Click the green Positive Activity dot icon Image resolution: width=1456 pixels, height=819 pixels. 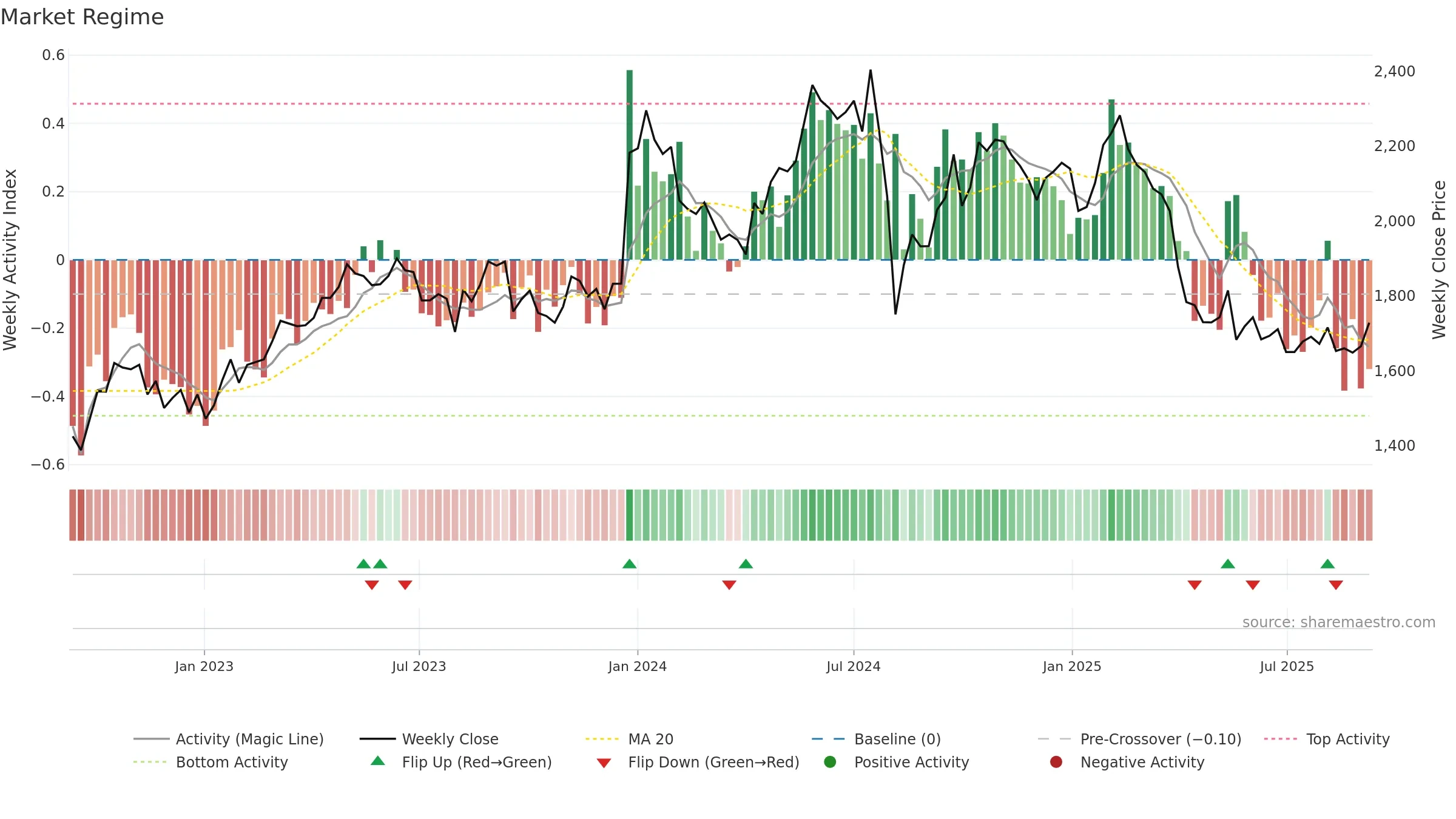coord(830,762)
